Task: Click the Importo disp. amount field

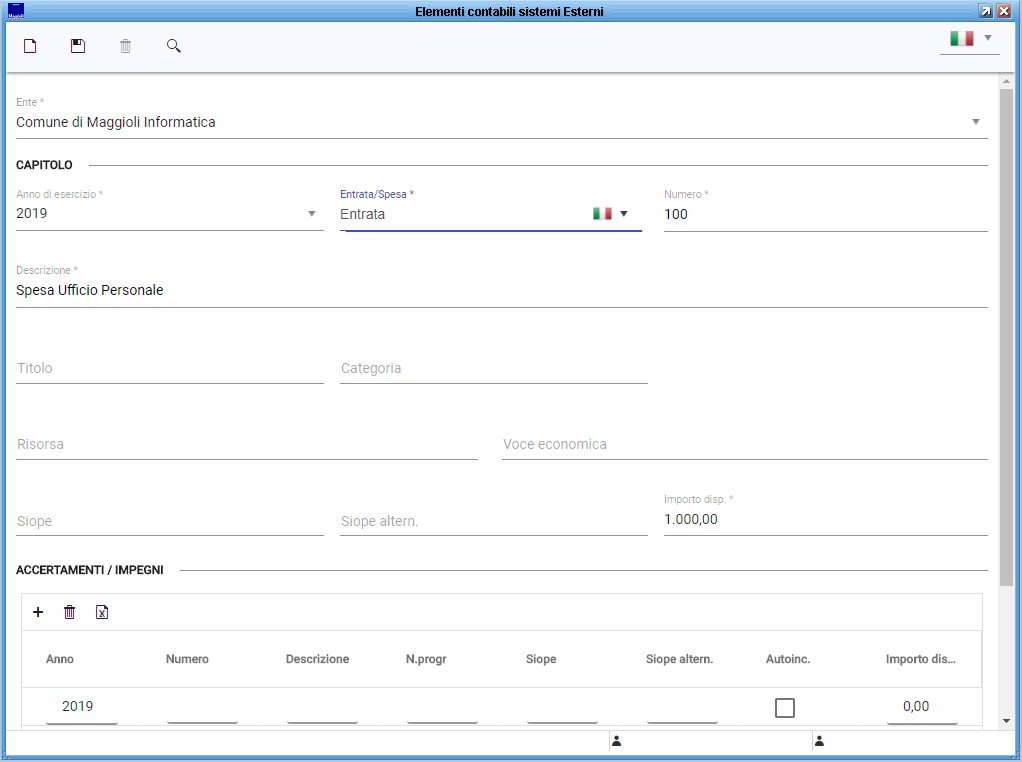Action: [x=824, y=520]
